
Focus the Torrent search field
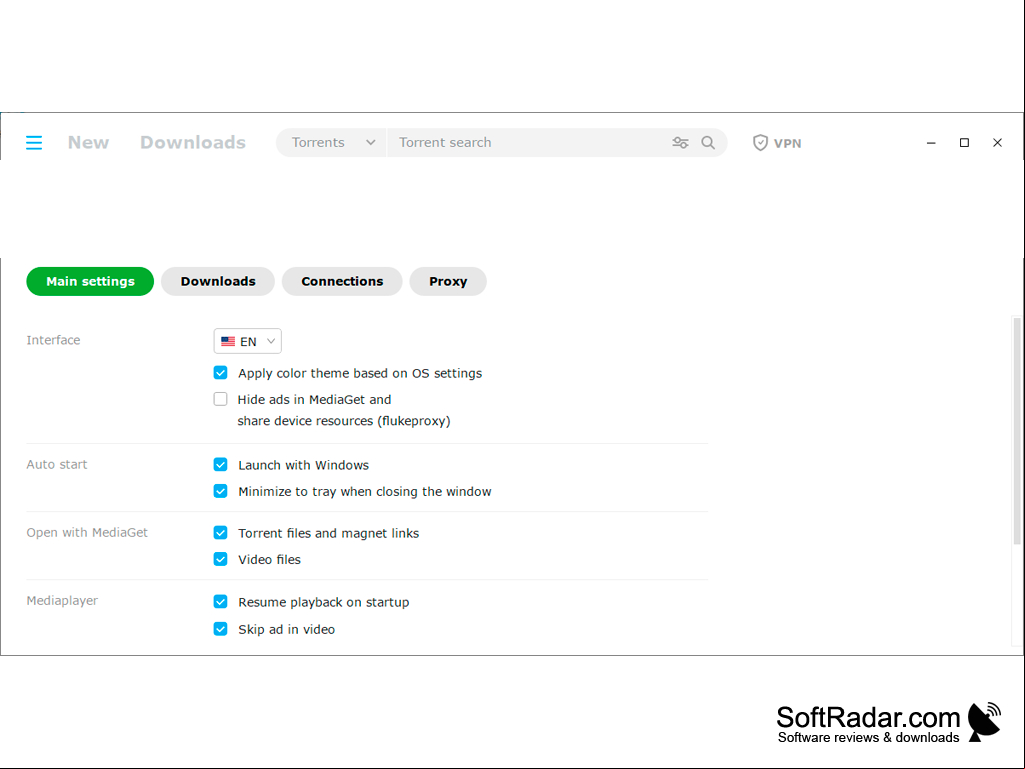pos(529,143)
